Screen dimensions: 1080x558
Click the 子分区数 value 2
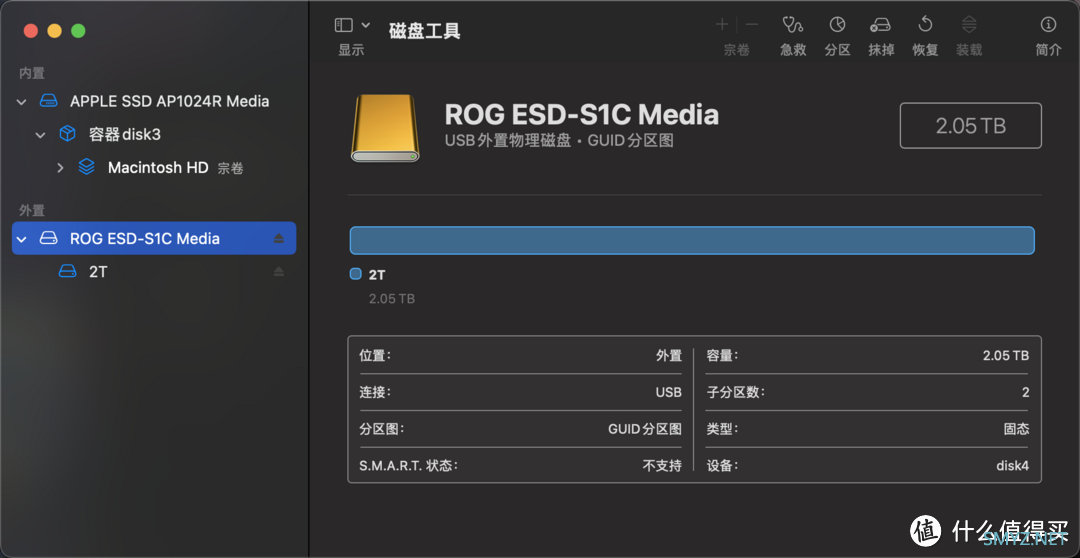tap(1026, 393)
